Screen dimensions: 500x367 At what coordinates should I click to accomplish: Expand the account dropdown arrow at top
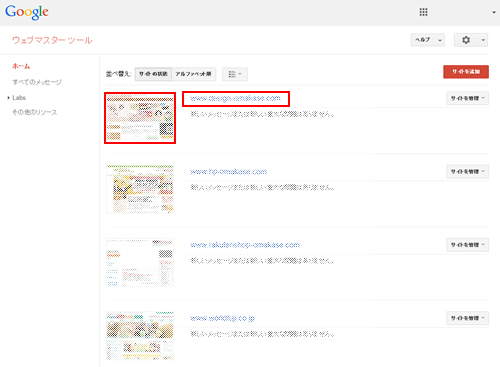[x=494, y=12]
